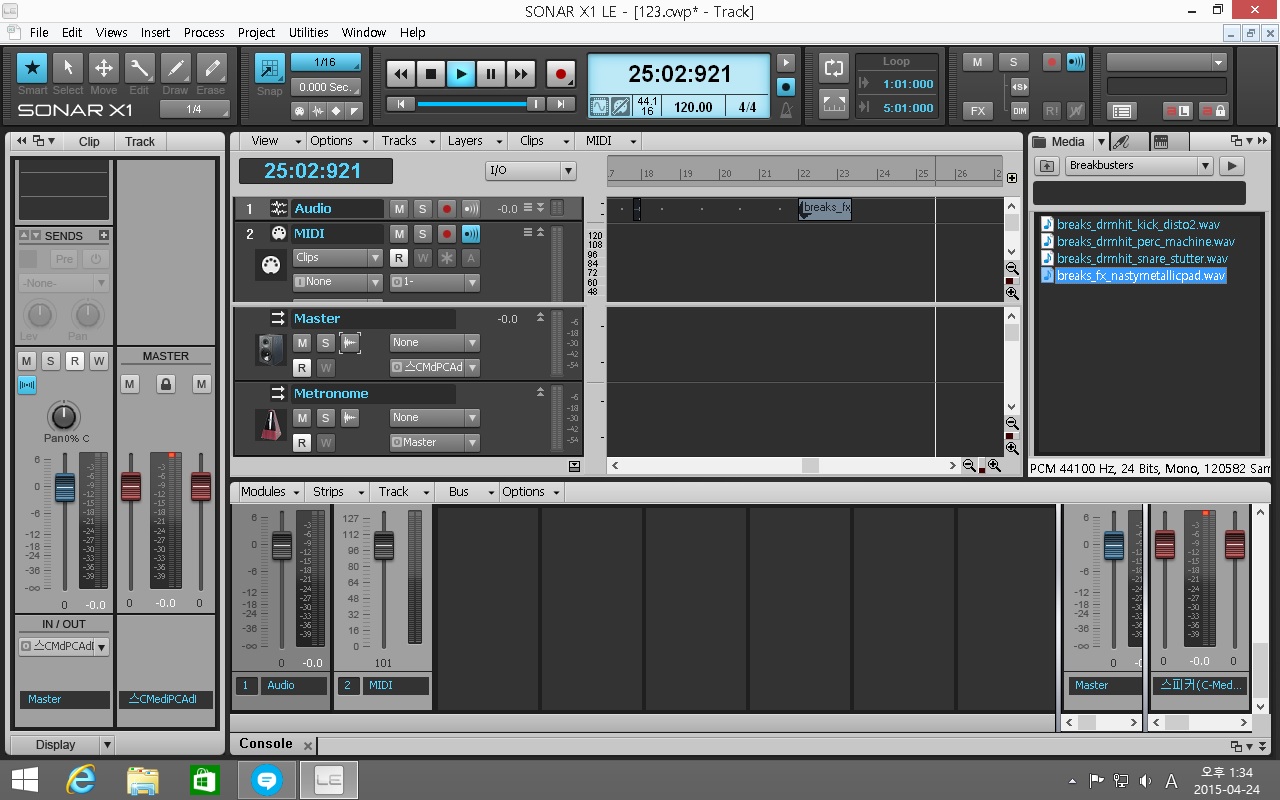Open the Clips edit filter dropdown
The width and height of the screenshot is (1280, 800).
(x=337, y=258)
